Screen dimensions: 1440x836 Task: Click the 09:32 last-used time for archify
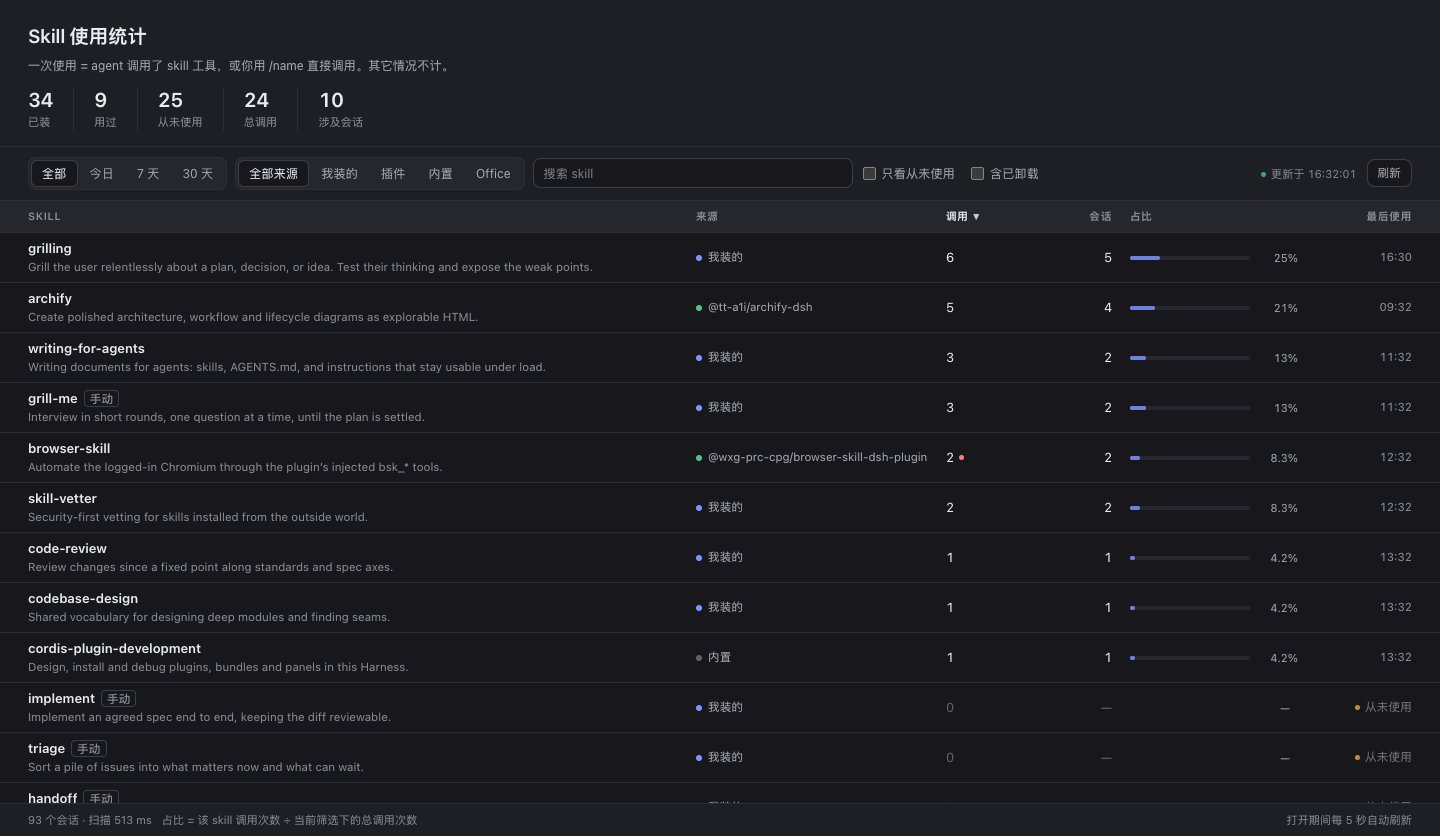pos(1396,307)
